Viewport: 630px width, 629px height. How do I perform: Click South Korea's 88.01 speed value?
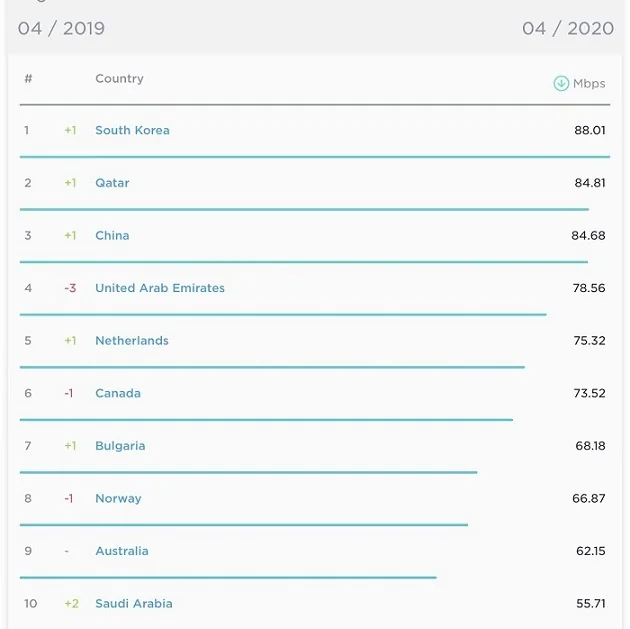coord(590,130)
